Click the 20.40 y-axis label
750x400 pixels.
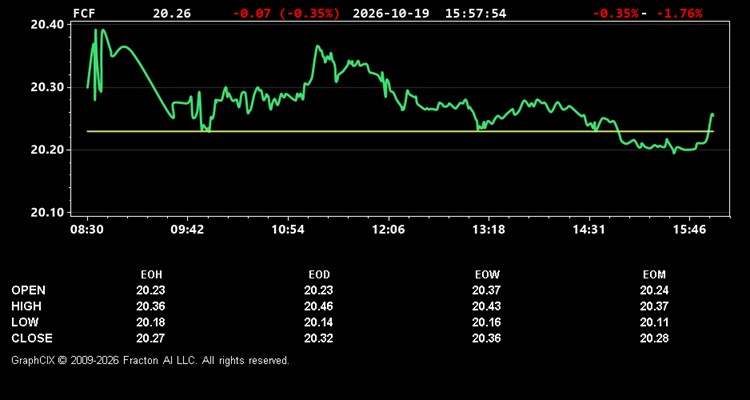[47, 25]
